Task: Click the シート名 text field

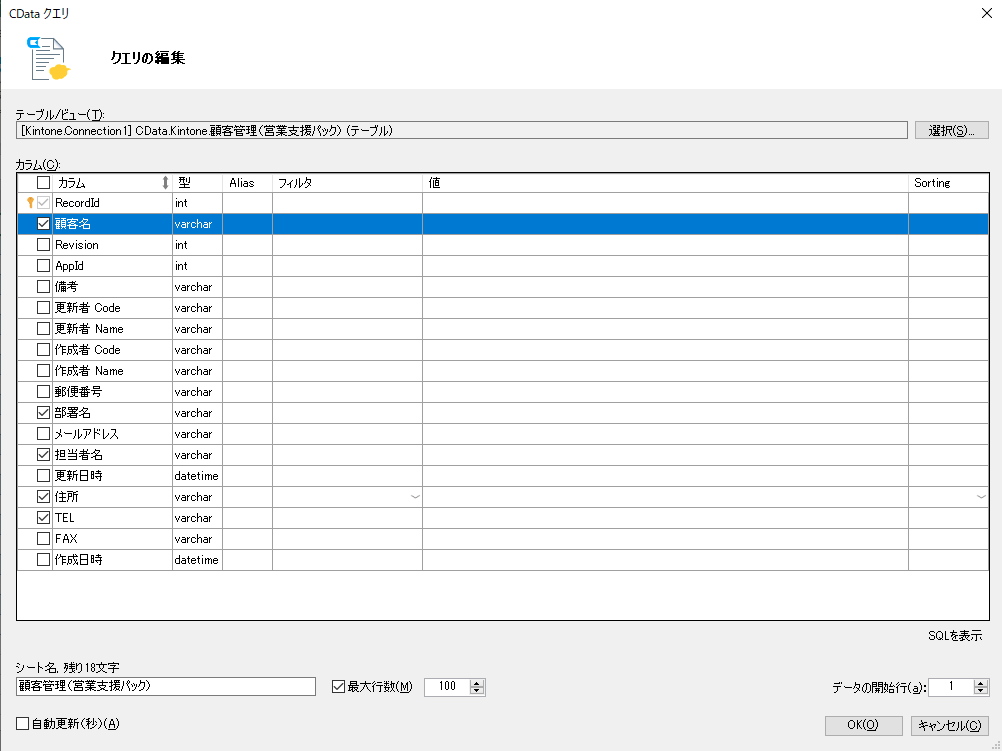Action: pos(166,686)
